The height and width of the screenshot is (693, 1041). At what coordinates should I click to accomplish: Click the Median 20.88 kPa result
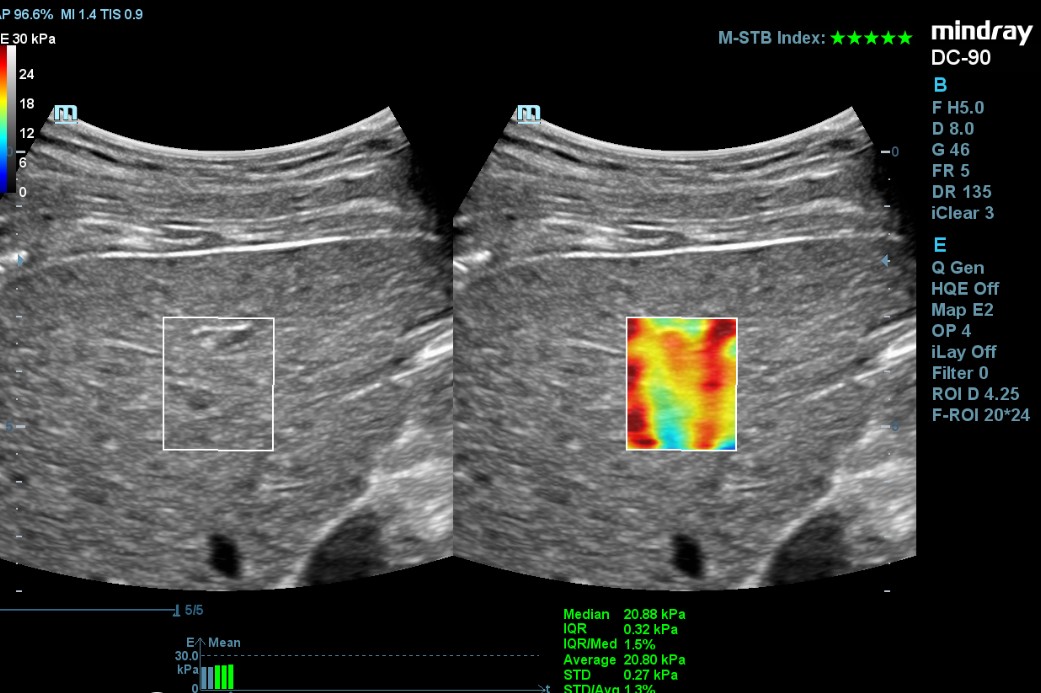click(624, 615)
